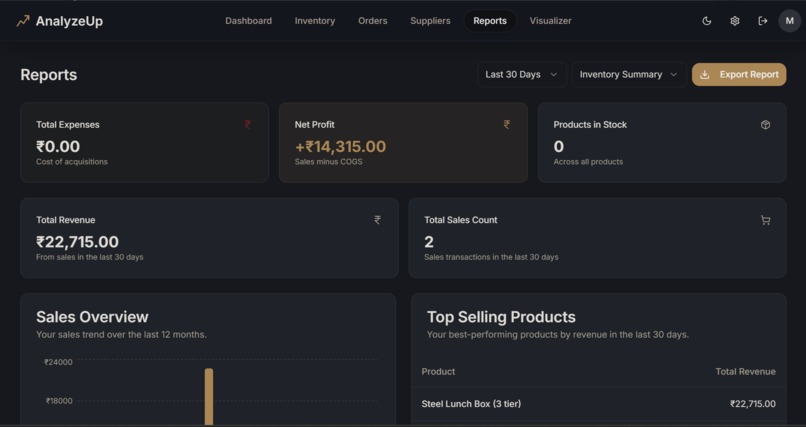Click the ₹24000 axis label
806x427 pixels.
(58, 362)
